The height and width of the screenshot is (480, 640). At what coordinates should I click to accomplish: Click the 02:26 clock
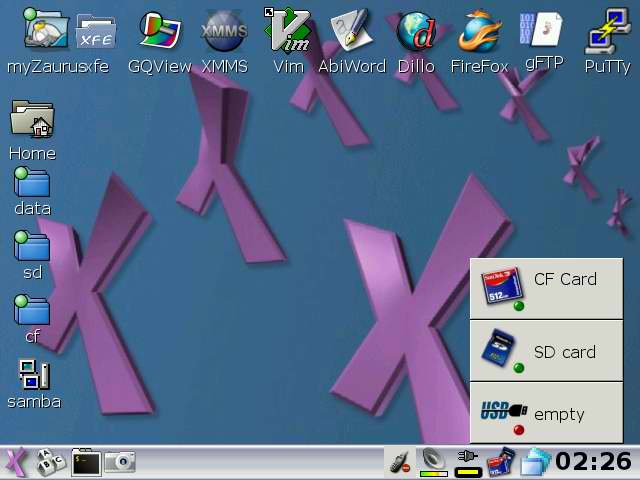(x=593, y=462)
